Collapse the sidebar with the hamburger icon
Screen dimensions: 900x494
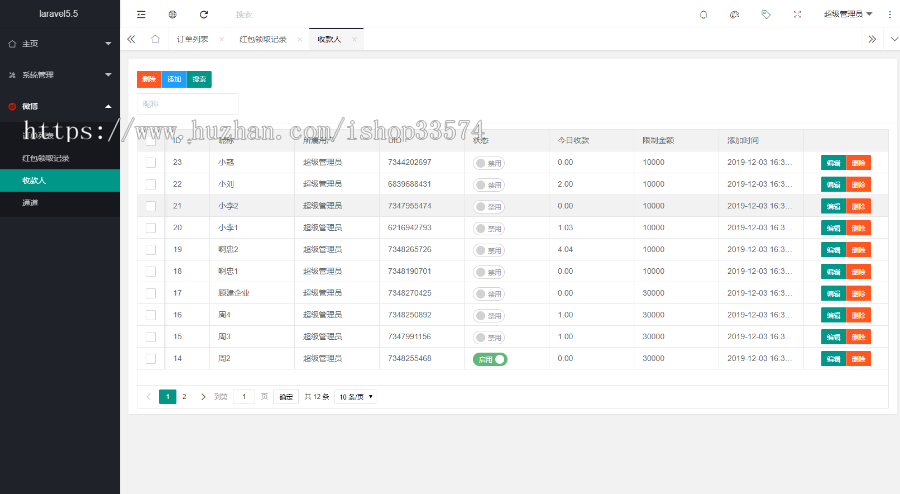click(x=141, y=14)
